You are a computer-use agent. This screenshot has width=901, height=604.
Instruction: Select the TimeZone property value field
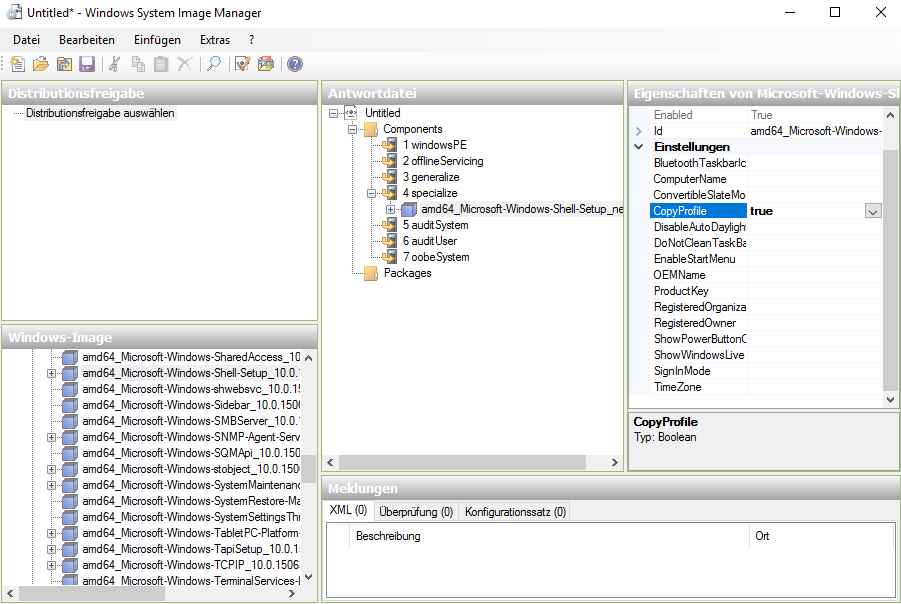814,387
